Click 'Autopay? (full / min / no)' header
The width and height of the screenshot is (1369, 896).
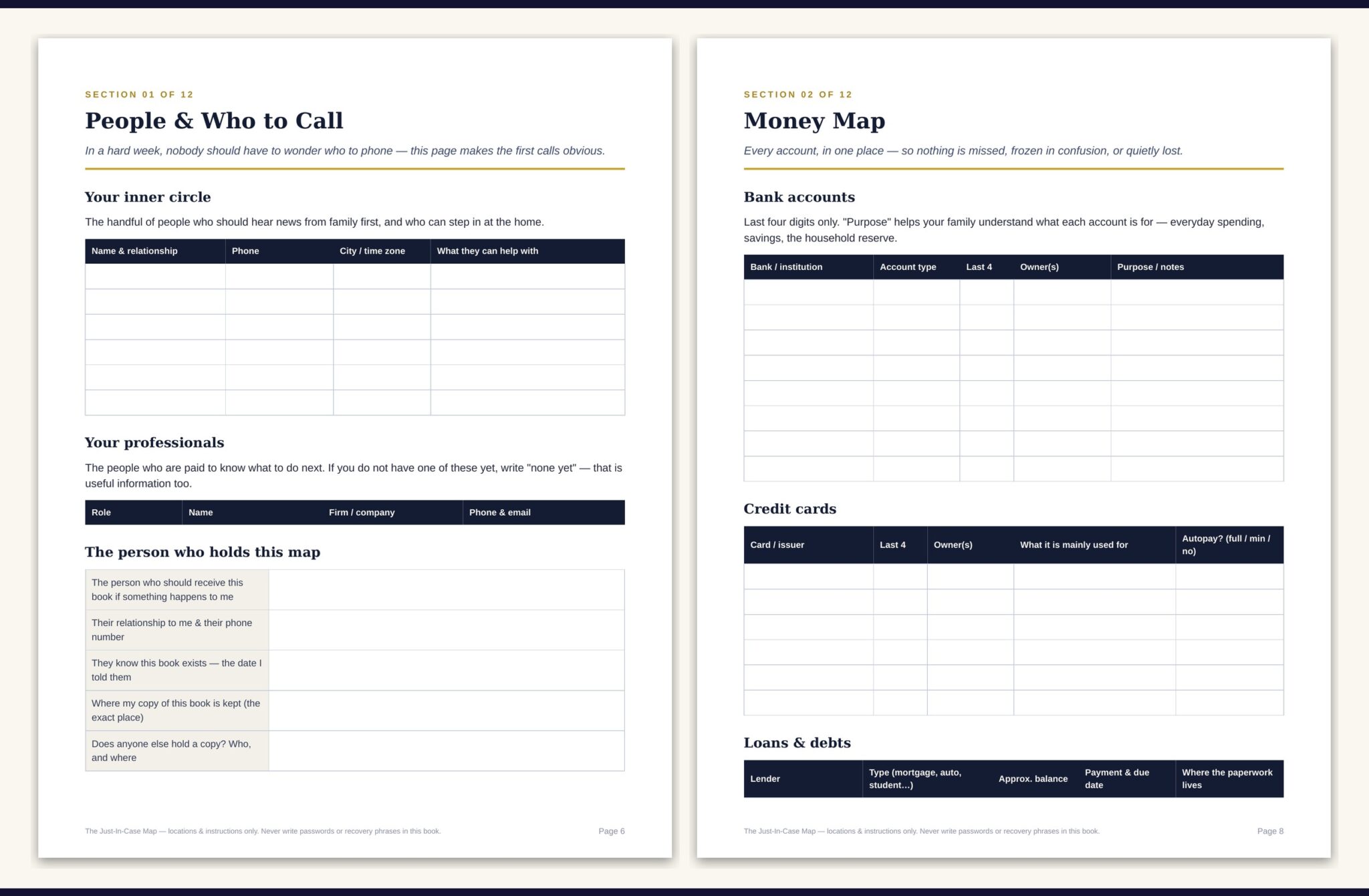(x=1229, y=545)
